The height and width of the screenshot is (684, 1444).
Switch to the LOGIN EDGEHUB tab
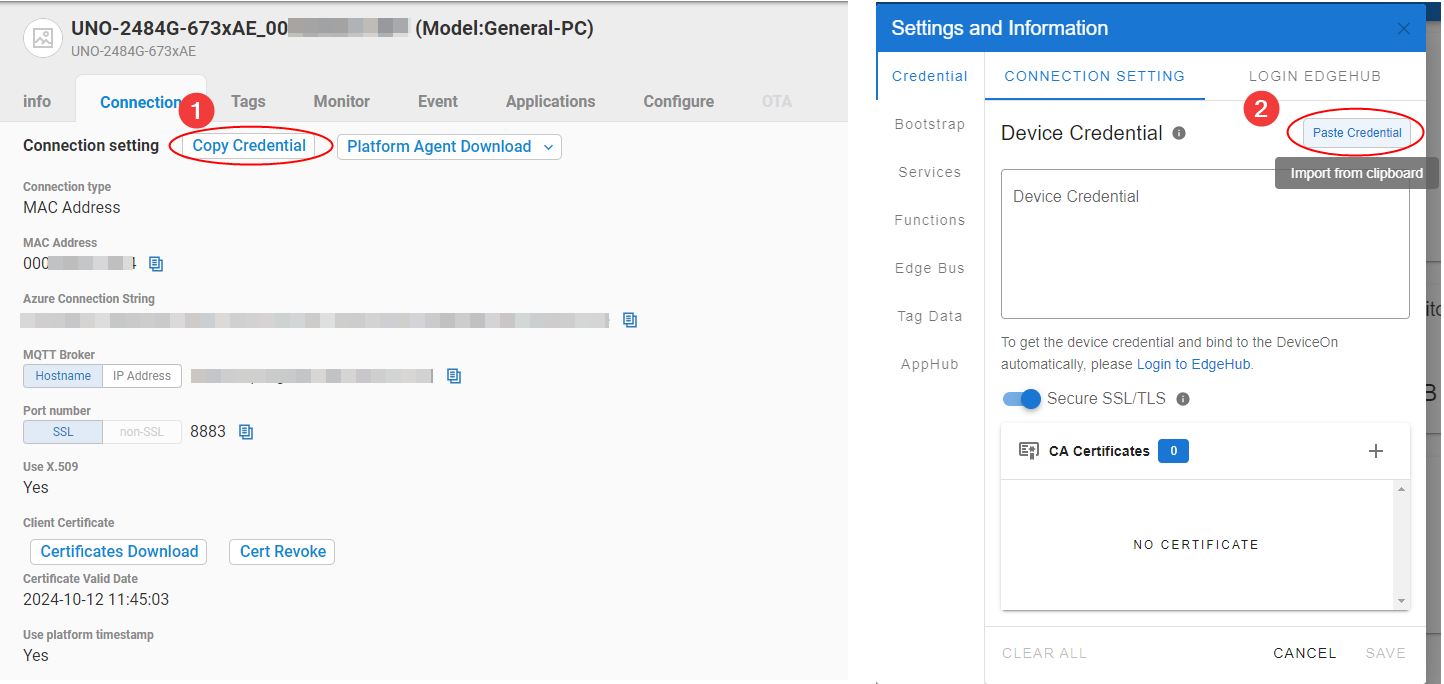pyautogui.click(x=1314, y=76)
